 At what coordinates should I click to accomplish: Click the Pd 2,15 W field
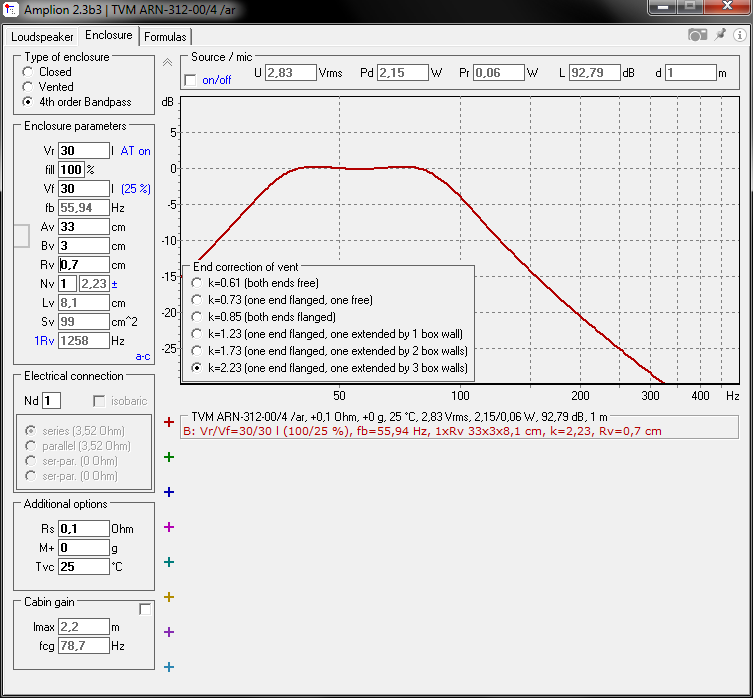click(402, 73)
